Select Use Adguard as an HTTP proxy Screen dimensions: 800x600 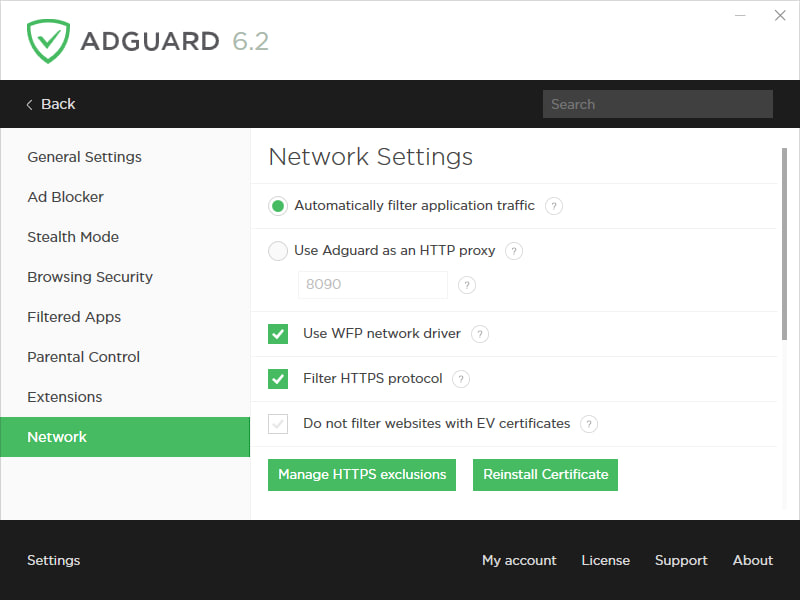tap(278, 251)
